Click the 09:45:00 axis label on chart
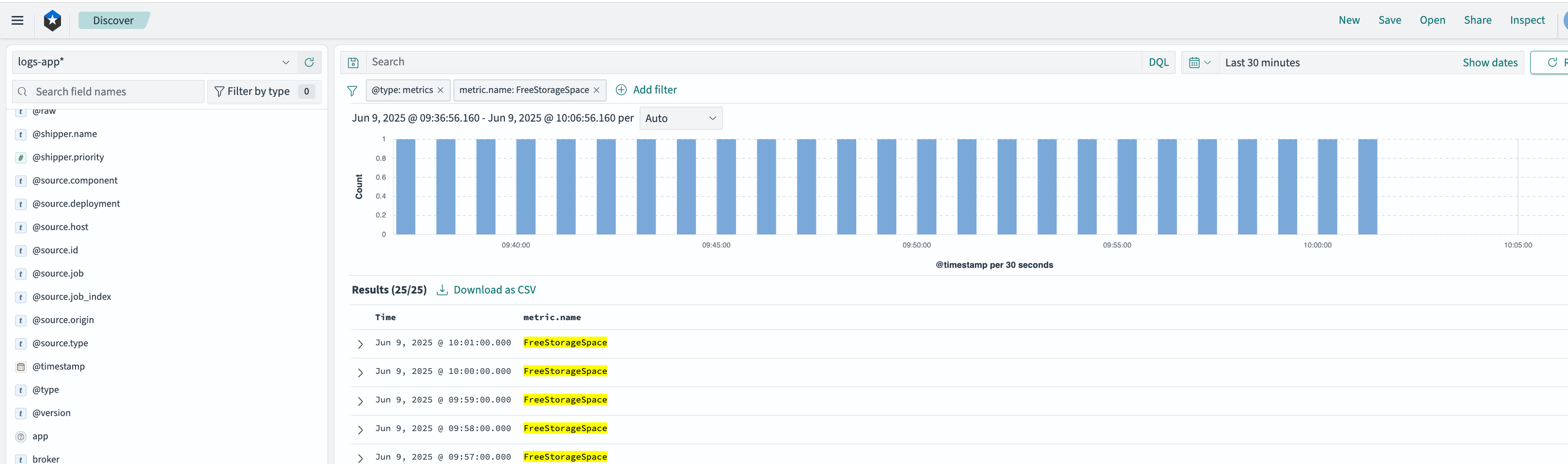1568x464 pixels. click(716, 245)
